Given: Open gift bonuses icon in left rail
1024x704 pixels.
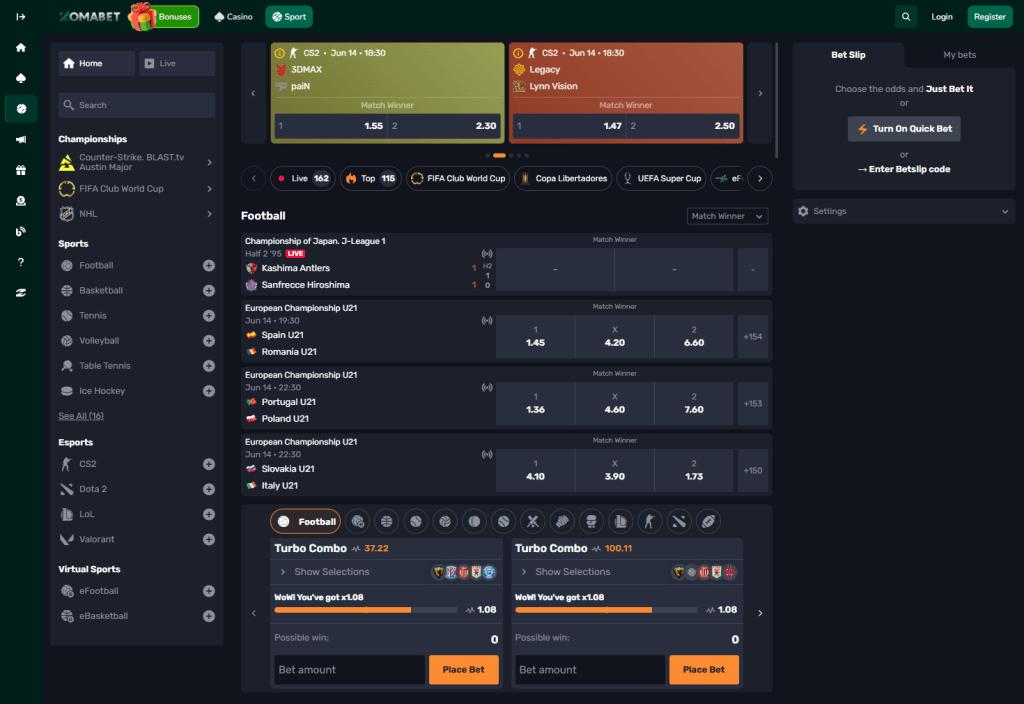Looking at the screenshot, I should pos(21,170).
